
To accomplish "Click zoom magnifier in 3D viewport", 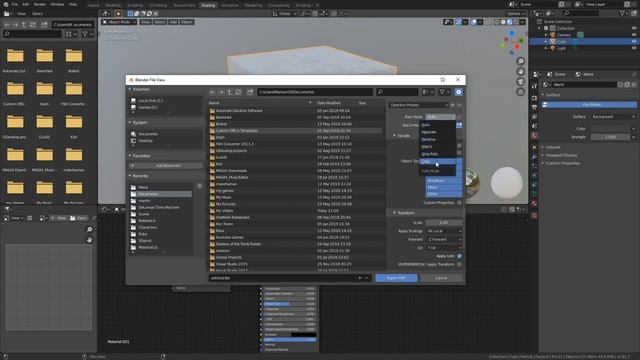I will tap(520, 61).
